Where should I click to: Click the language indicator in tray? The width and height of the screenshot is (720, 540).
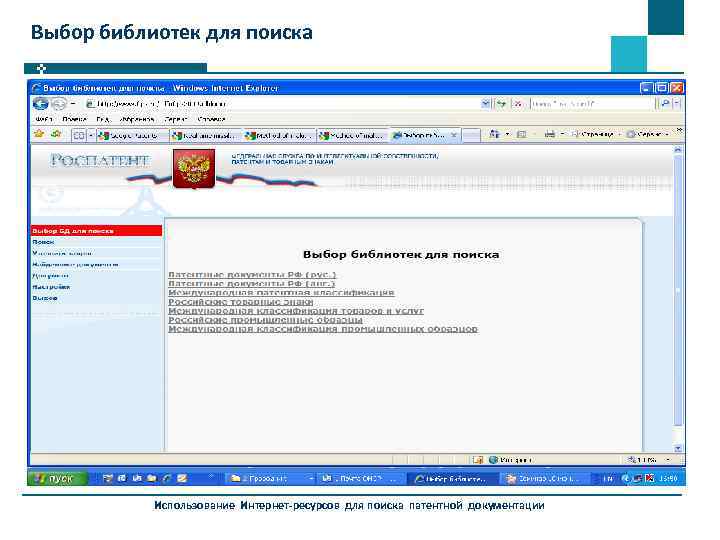point(608,479)
